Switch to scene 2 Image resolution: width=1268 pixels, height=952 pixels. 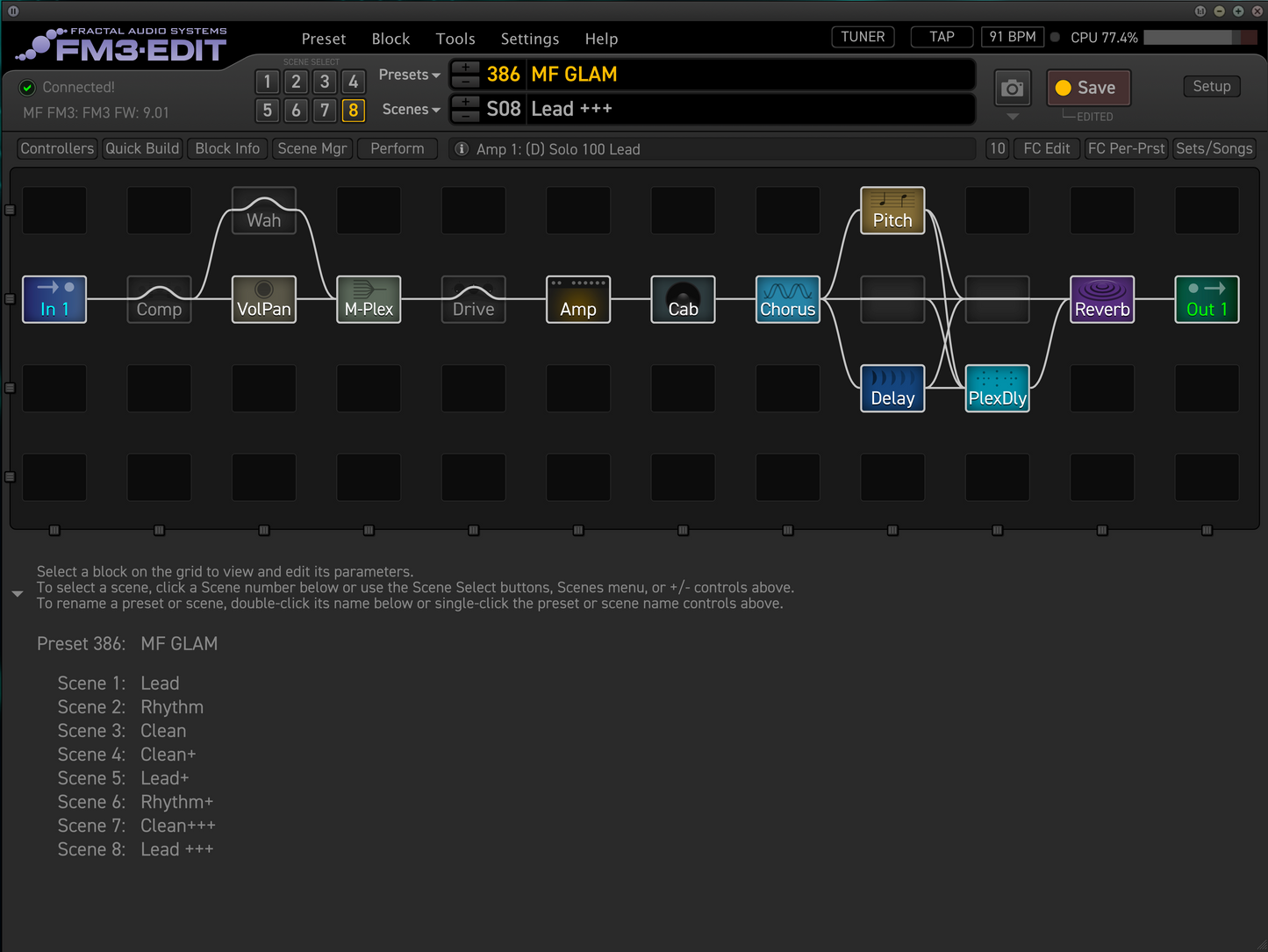coord(297,82)
